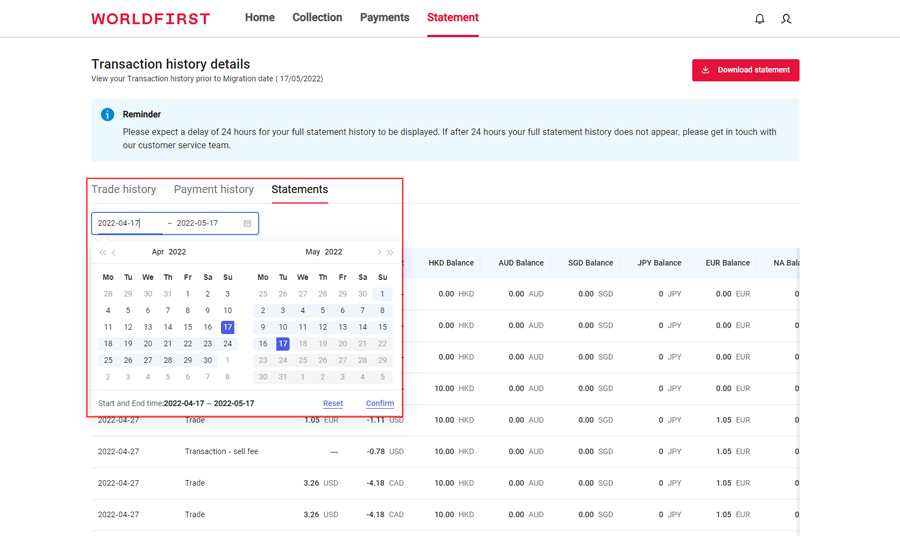Open the Home menu item
Screen dimensions: 900x536
point(259,18)
